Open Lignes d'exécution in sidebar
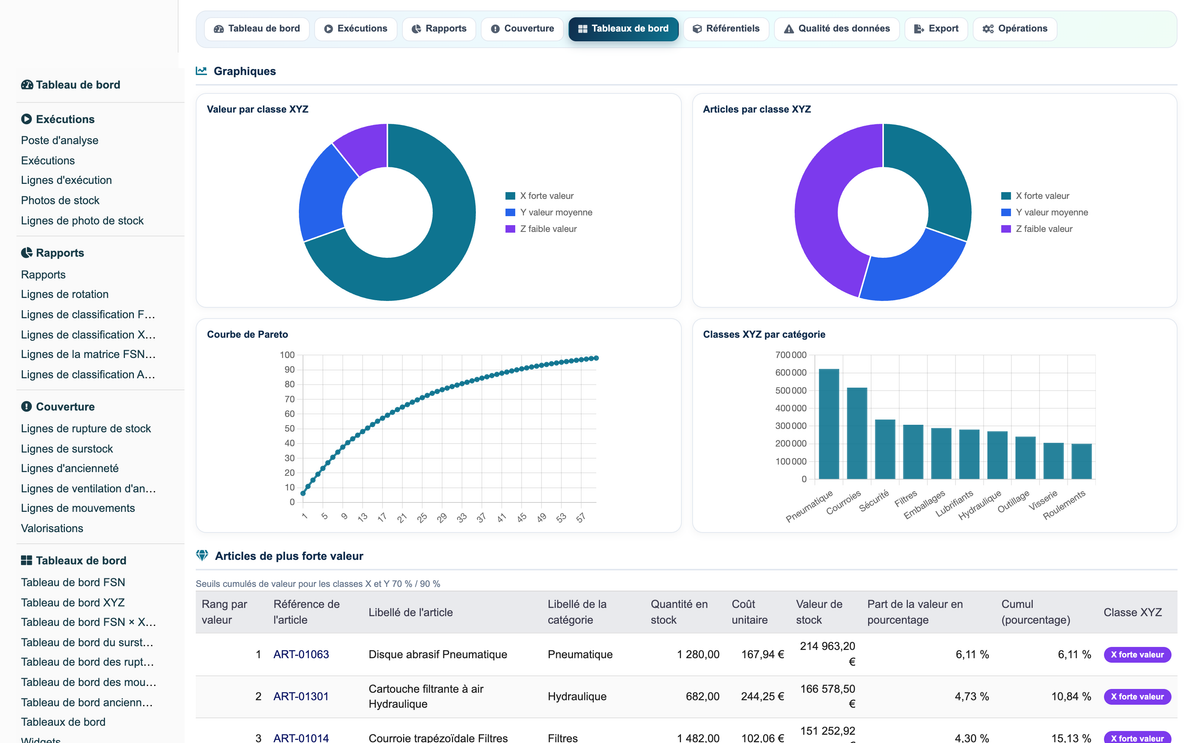Image resolution: width=1200 pixels, height=743 pixels. [x=66, y=181]
